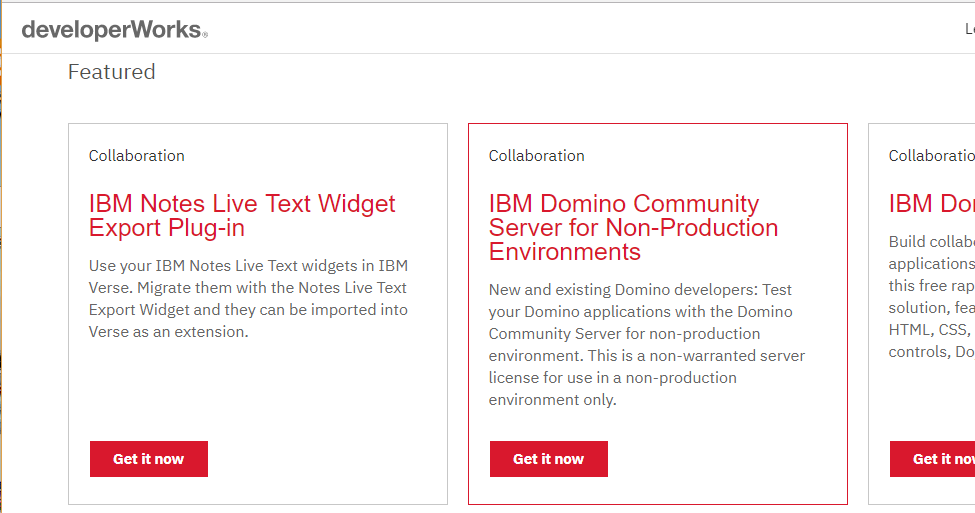Open the partially visible IBM Do... card title
The width and height of the screenshot is (975, 513).
tap(931, 203)
